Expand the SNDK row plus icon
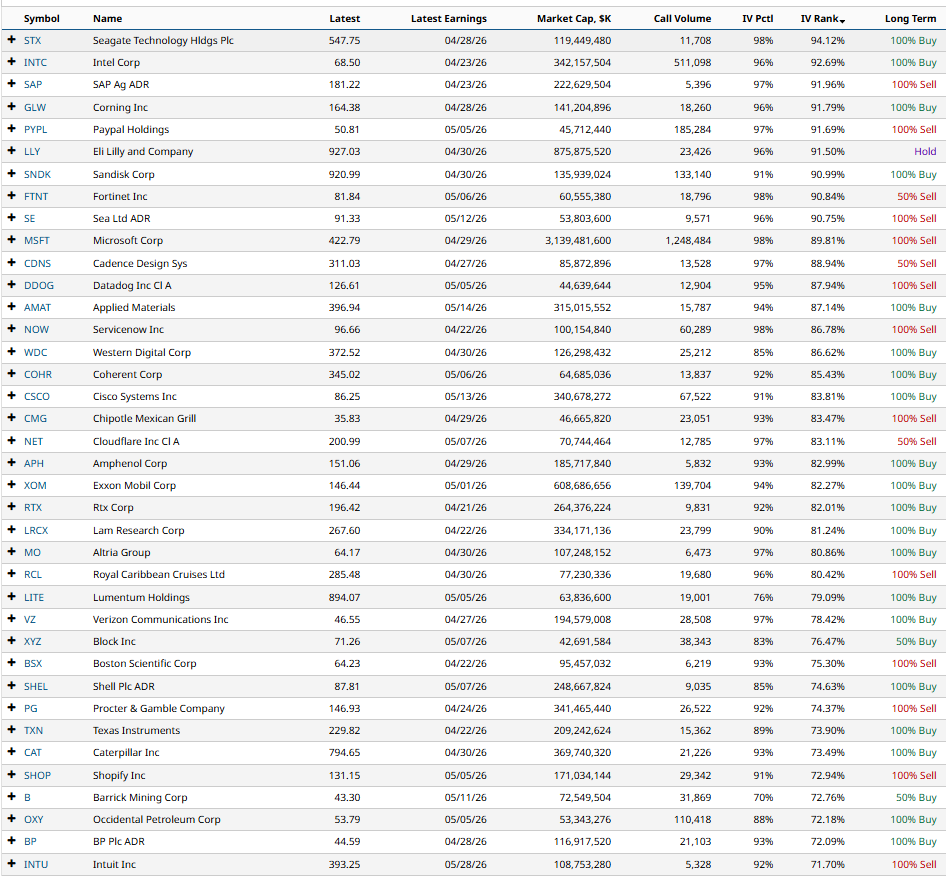 point(11,174)
